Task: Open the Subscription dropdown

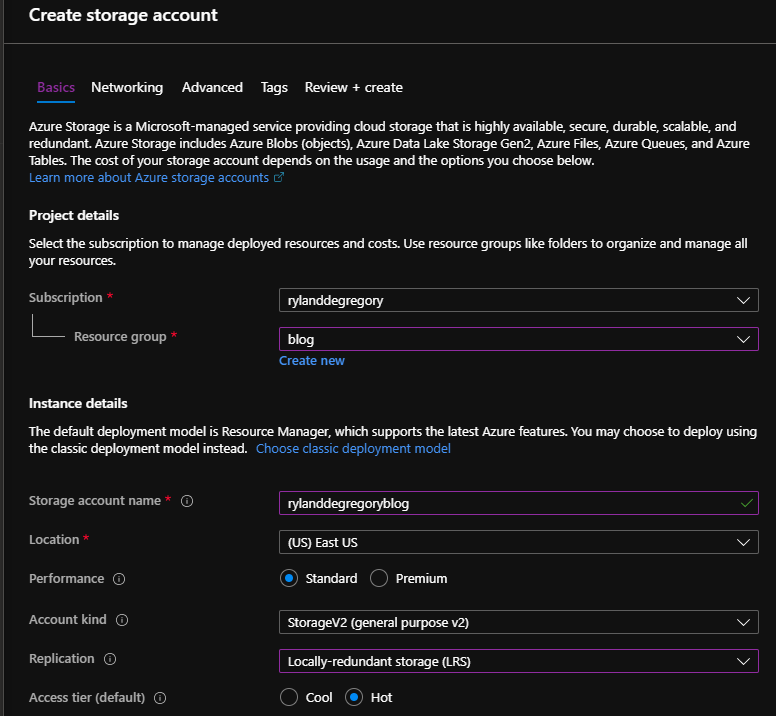Action: pos(519,300)
